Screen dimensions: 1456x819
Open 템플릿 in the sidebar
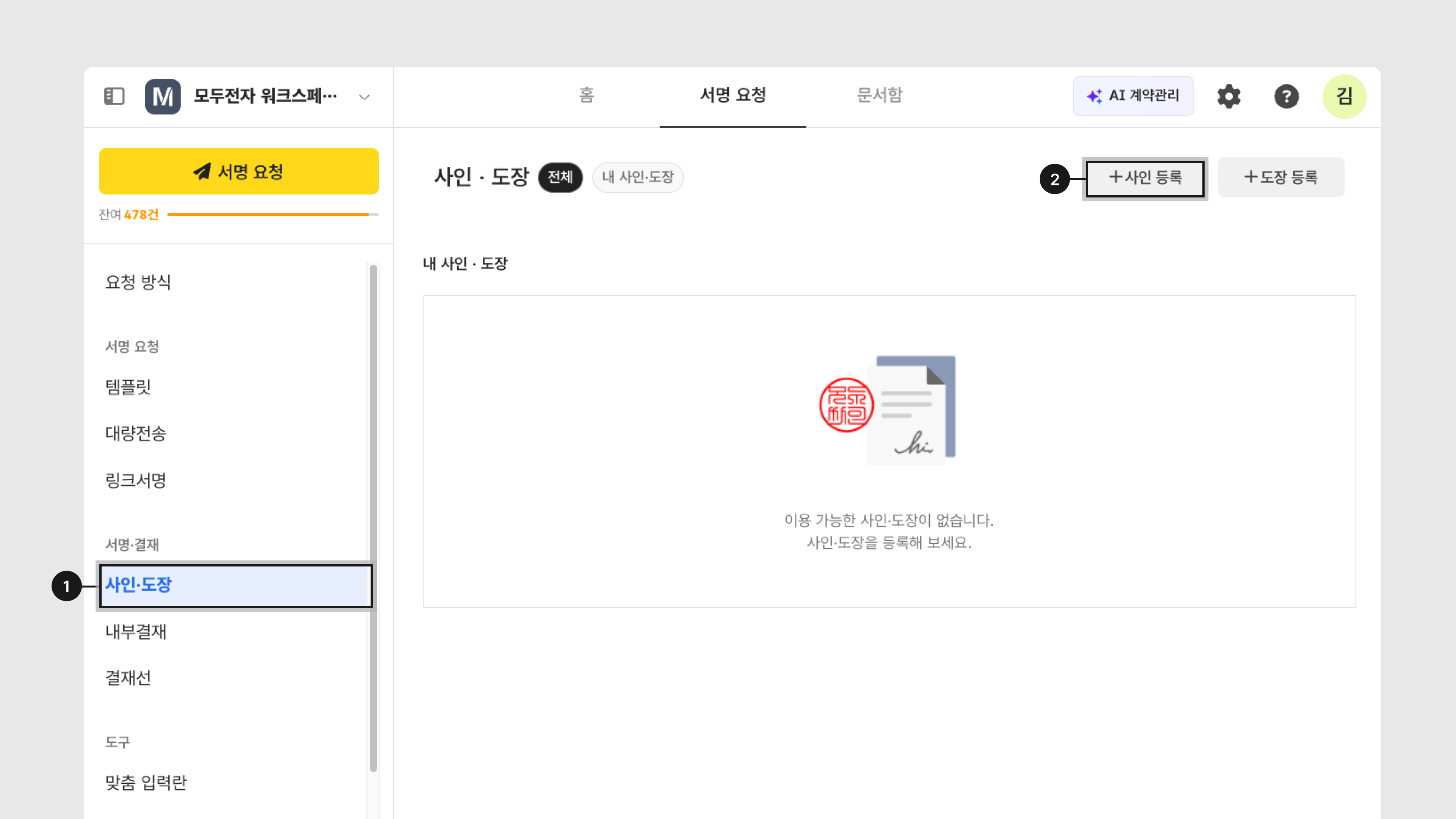click(128, 387)
